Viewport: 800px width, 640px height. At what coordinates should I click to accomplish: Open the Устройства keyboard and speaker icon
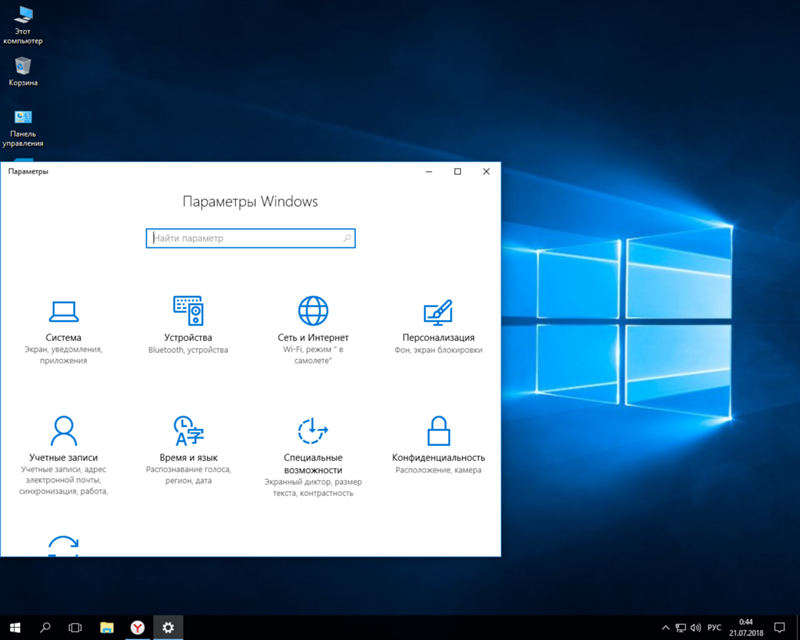[x=188, y=310]
